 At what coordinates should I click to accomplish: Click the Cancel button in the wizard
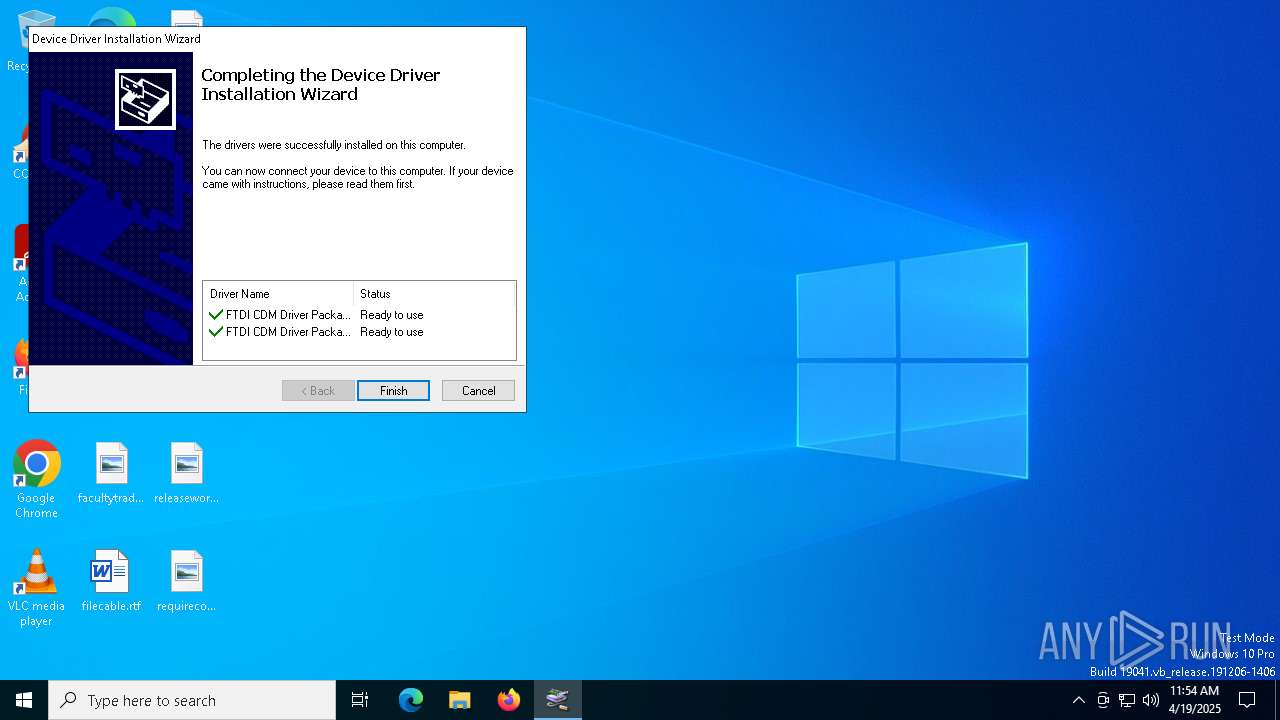coord(478,391)
